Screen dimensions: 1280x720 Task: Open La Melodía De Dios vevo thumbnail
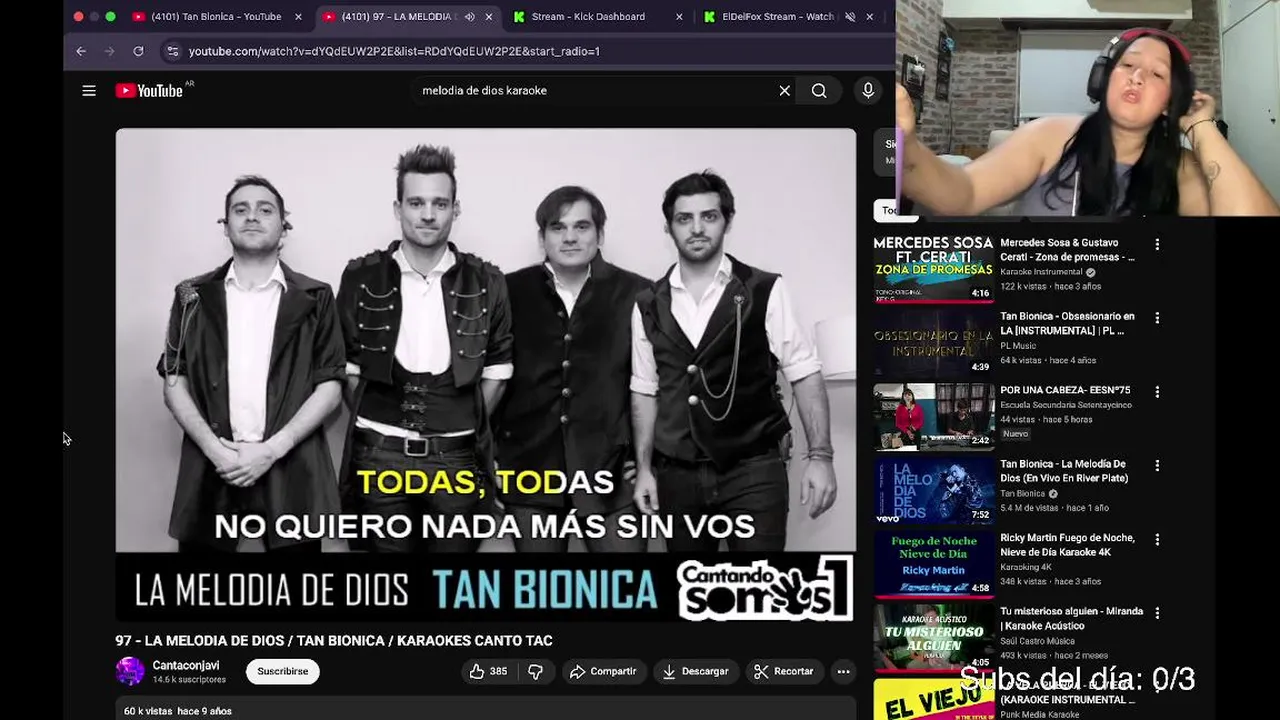pos(934,491)
